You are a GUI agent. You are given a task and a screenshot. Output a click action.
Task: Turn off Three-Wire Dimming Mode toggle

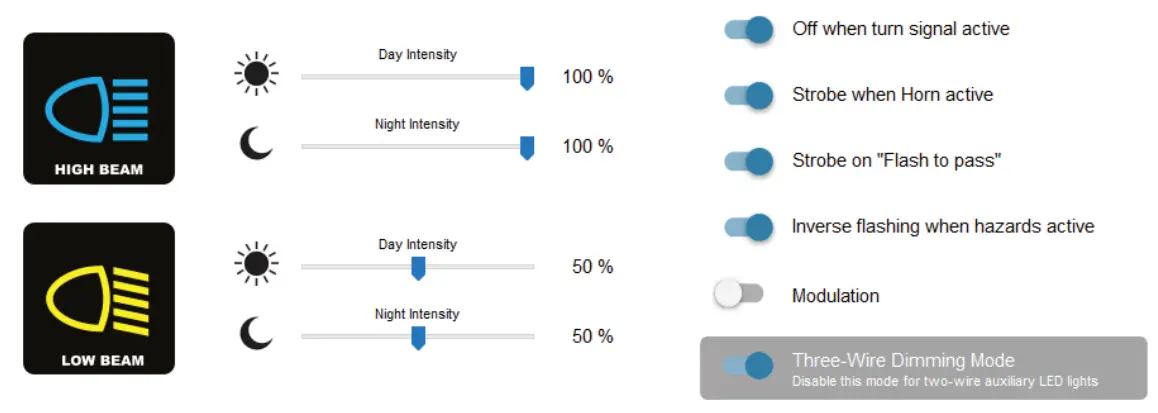point(749,366)
